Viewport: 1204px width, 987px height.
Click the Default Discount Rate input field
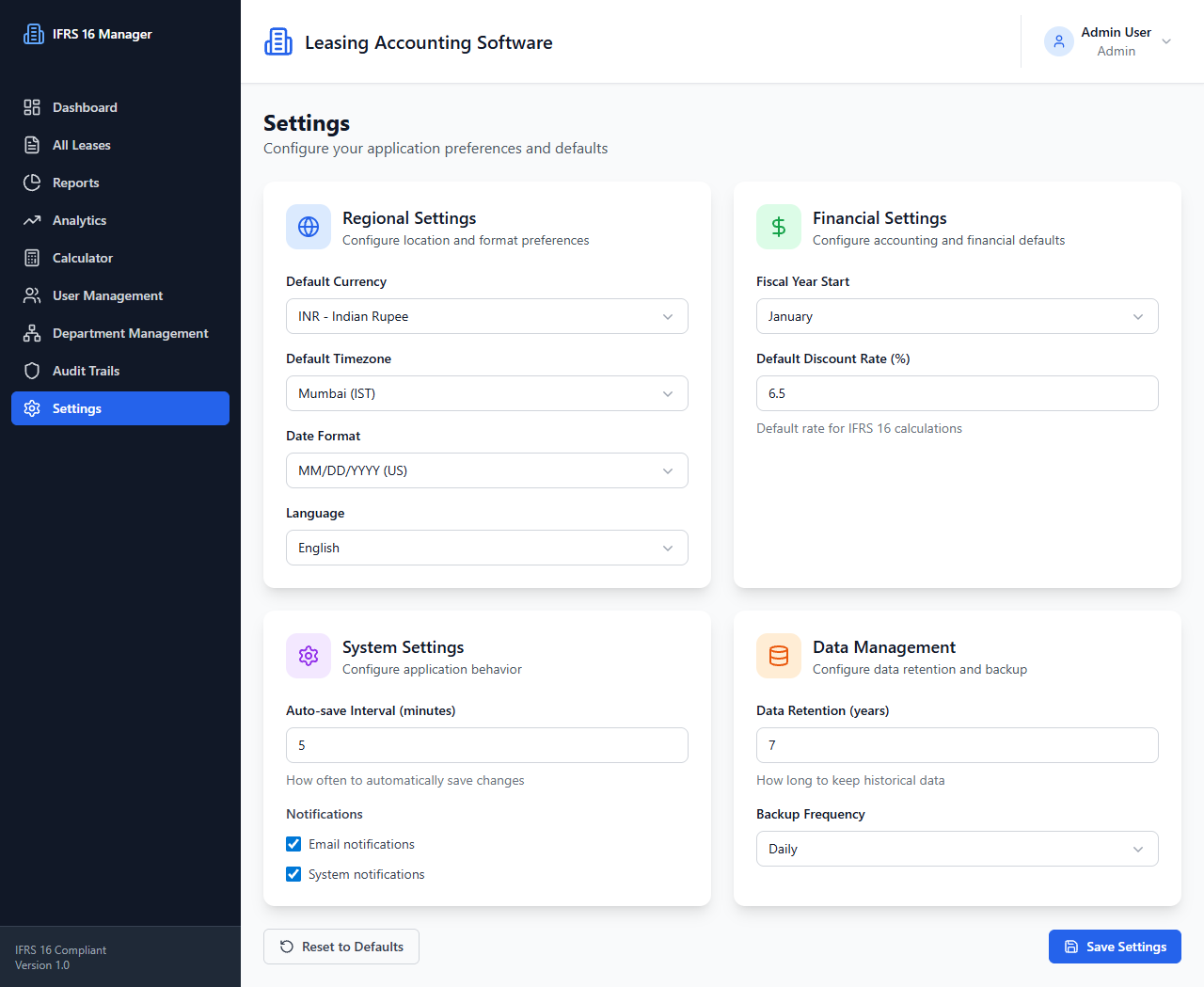pyautogui.click(x=958, y=393)
